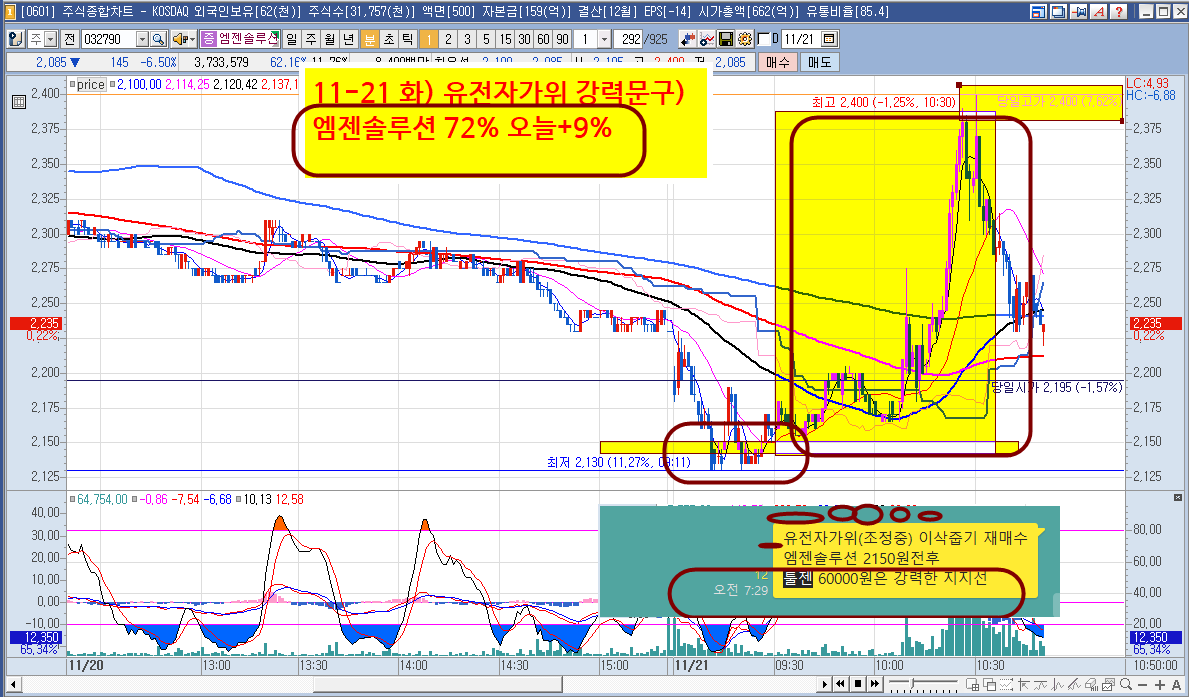Toggle the D checkbox beside date field
Image resolution: width=1189 pixels, height=697 pixels.
(764, 39)
